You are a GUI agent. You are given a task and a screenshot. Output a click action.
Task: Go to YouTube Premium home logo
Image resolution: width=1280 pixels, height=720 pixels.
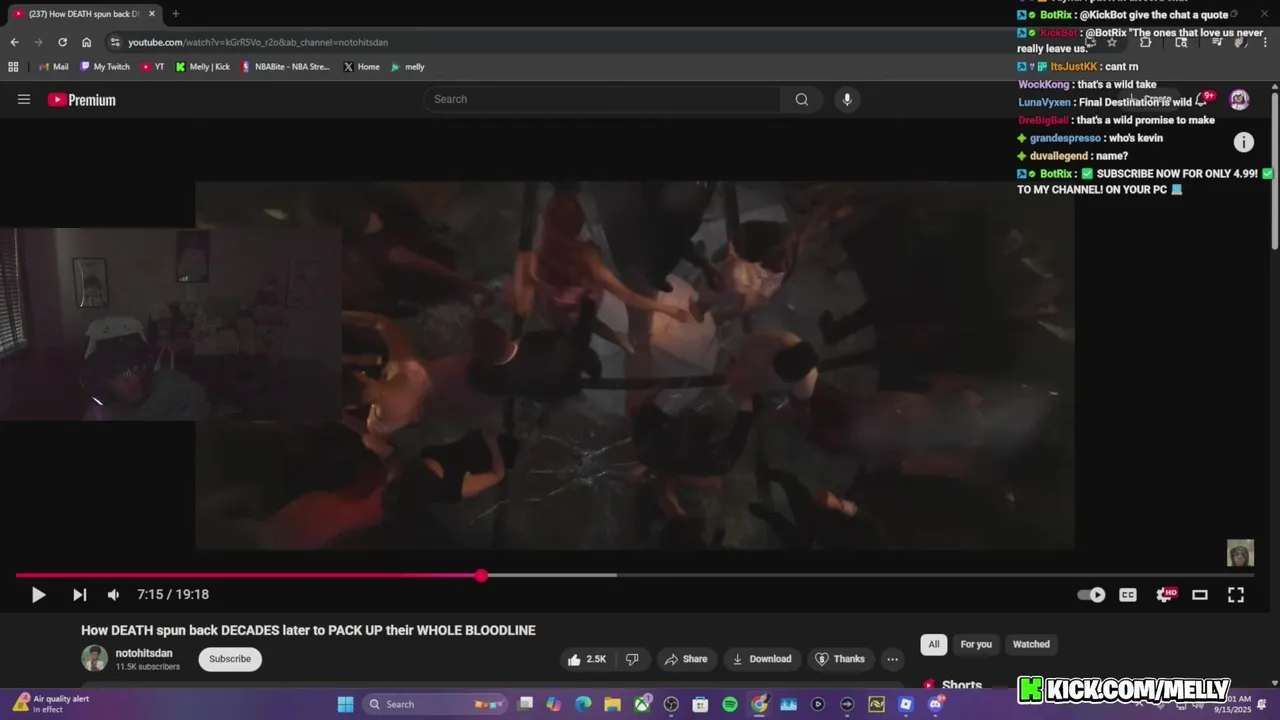pyautogui.click(x=82, y=100)
